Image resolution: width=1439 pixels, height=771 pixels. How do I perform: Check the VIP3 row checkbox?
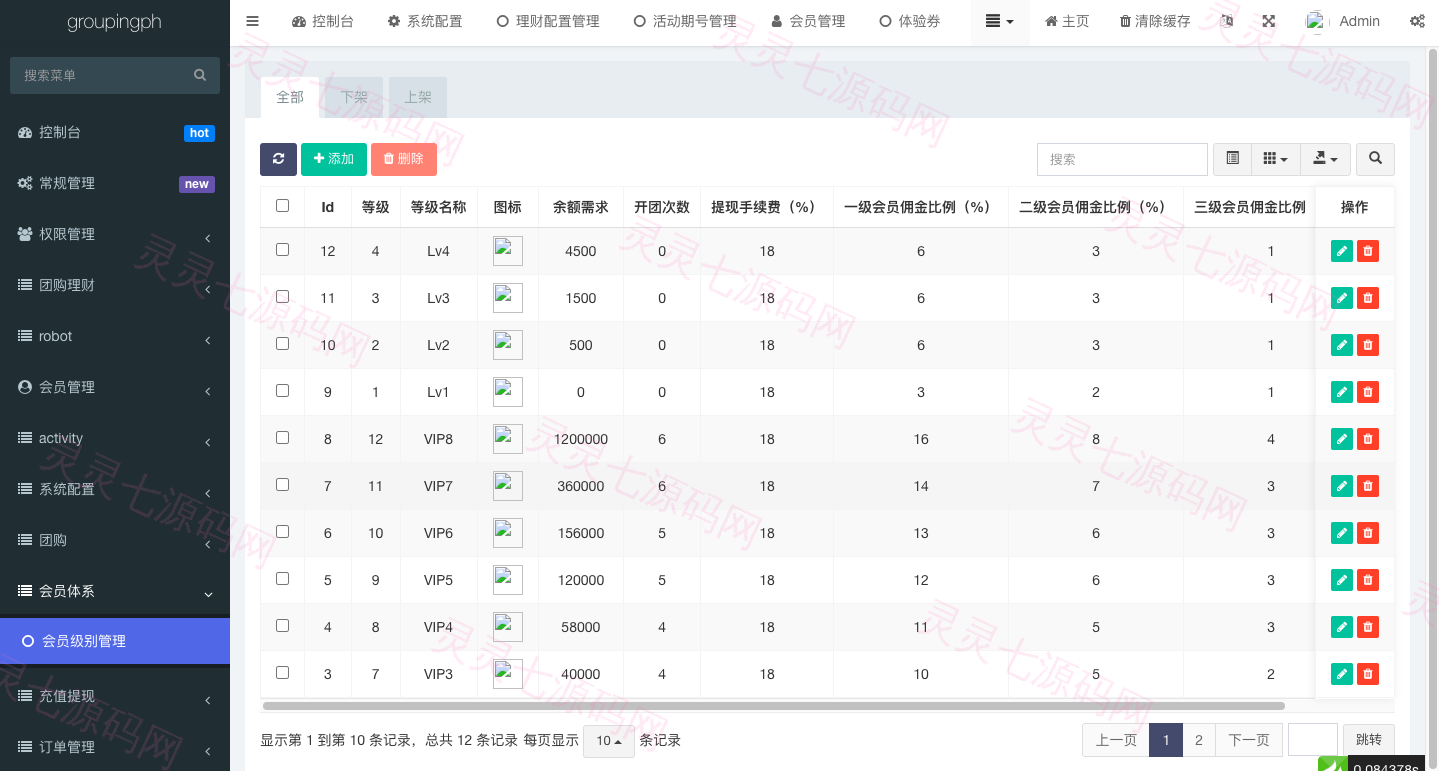(282, 673)
